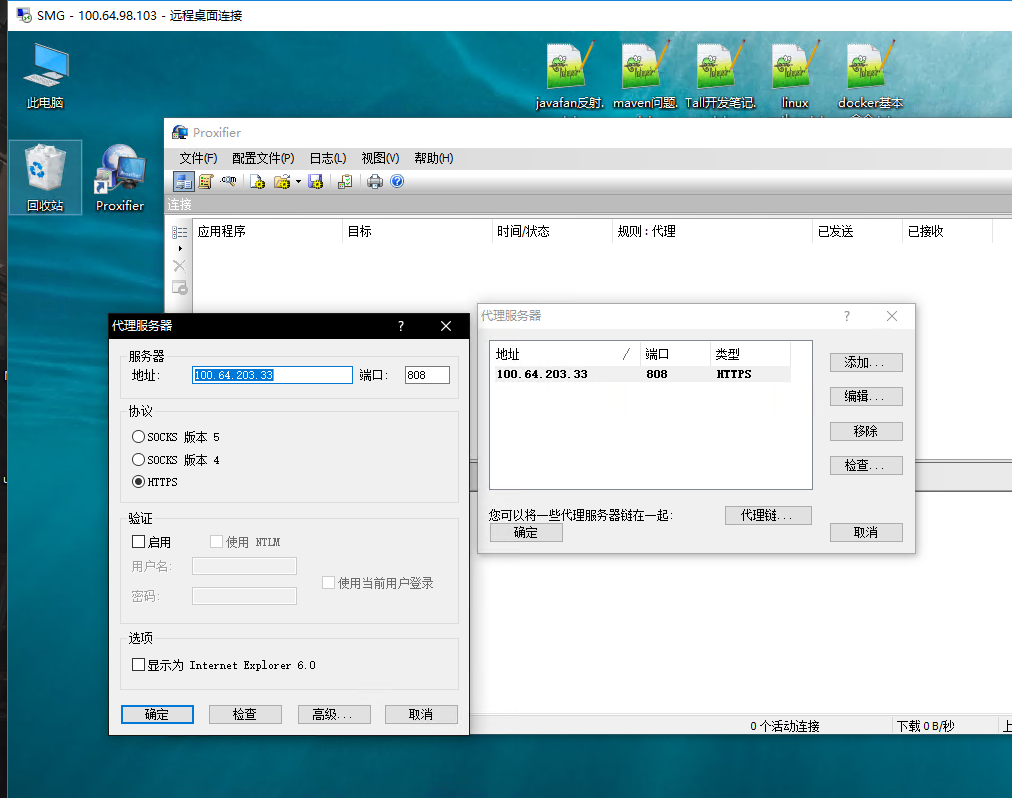The image size is (1012, 798).
Task: Open Proxification Rules scroll icon
Action: [x=206, y=181]
